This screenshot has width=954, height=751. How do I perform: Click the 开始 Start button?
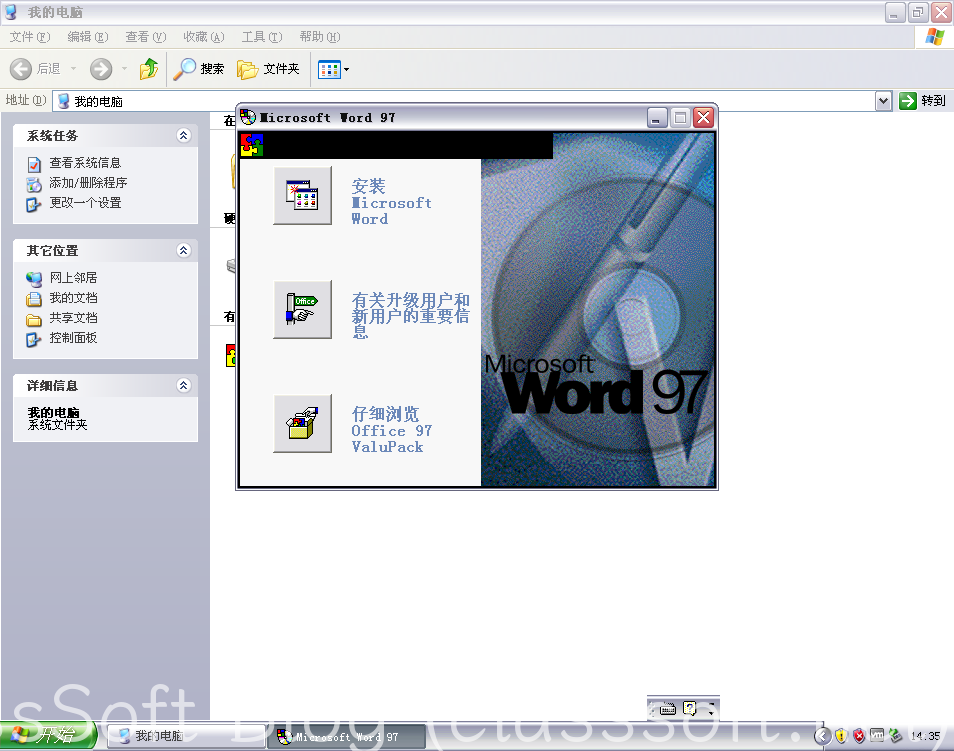coord(50,737)
